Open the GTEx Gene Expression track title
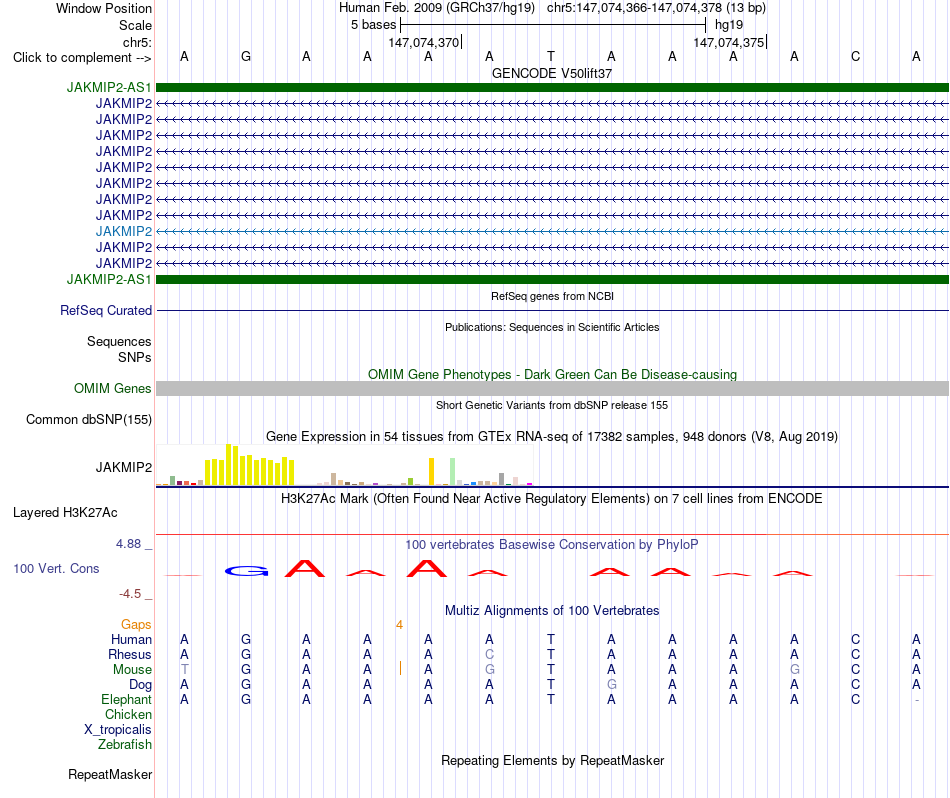The width and height of the screenshot is (950, 798). (552, 436)
